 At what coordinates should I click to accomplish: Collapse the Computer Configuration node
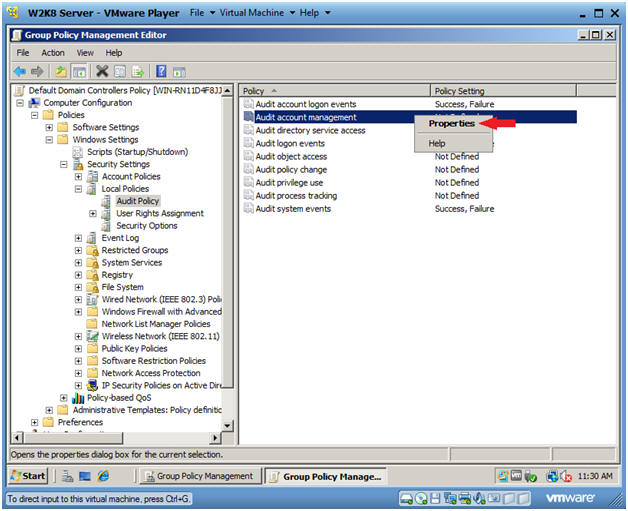pyautogui.click(x=20, y=103)
